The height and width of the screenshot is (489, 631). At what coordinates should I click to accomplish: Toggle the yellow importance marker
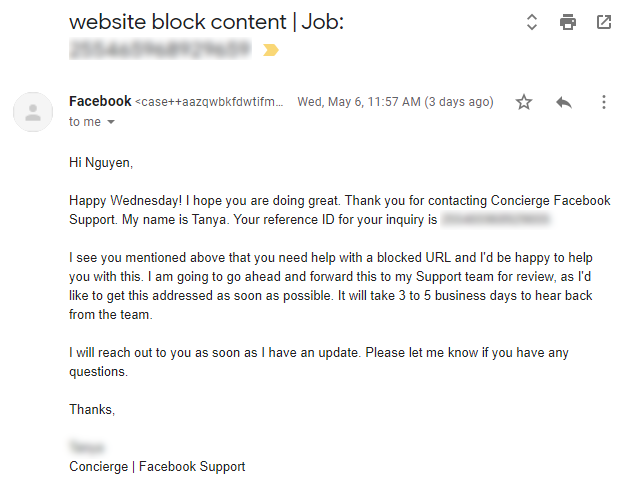coord(270,49)
